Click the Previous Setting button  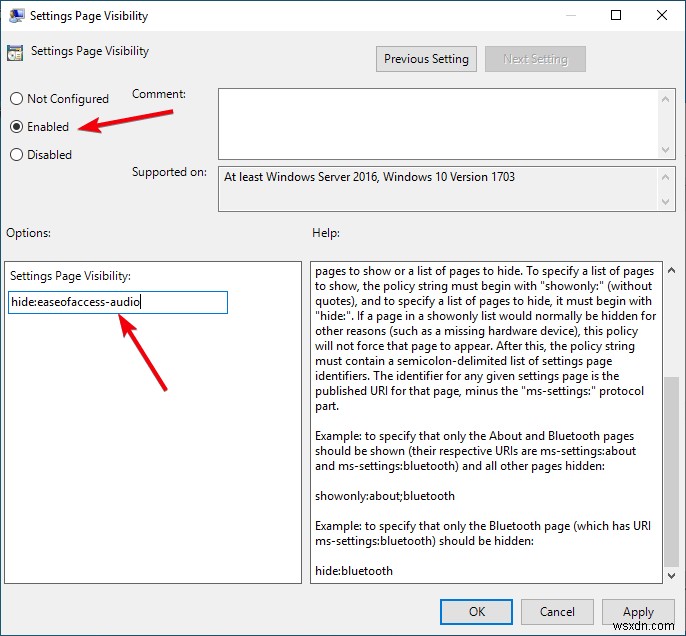426,59
